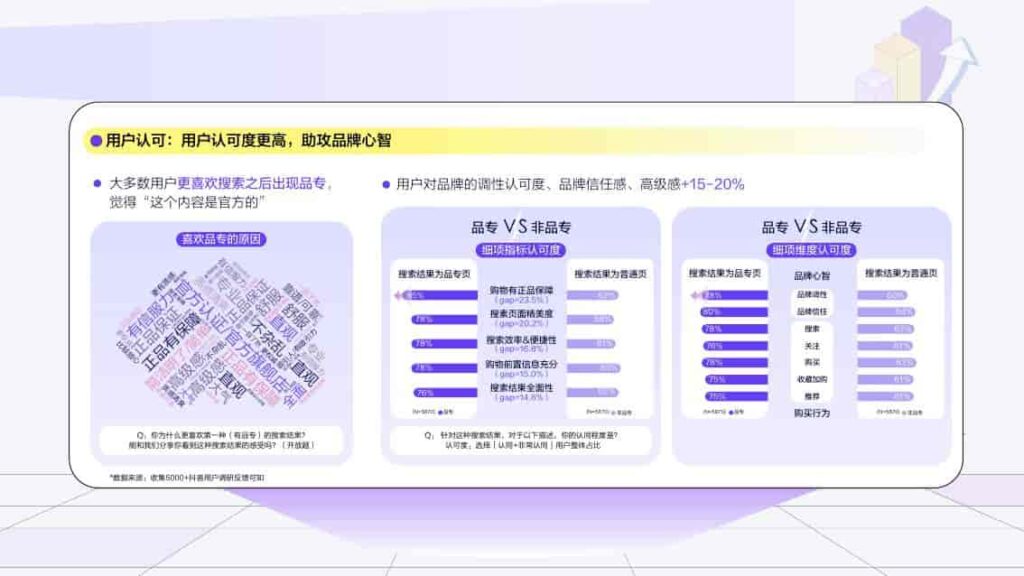Click the 购买行为 category heading
The height and width of the screenshot is (576, 1024).
811,412
